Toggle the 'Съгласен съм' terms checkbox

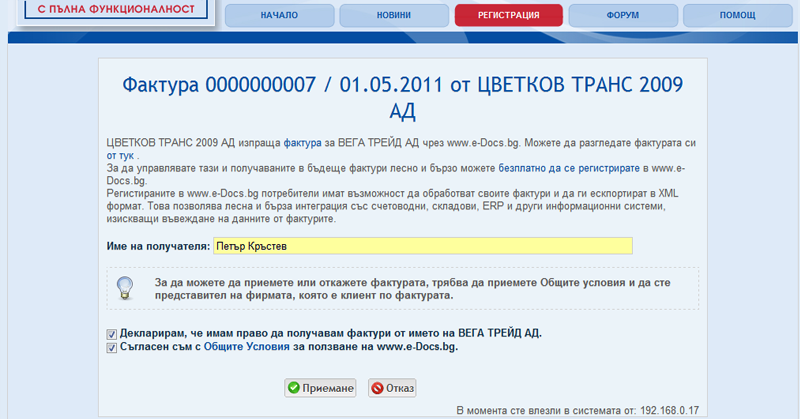pos(111,348)
